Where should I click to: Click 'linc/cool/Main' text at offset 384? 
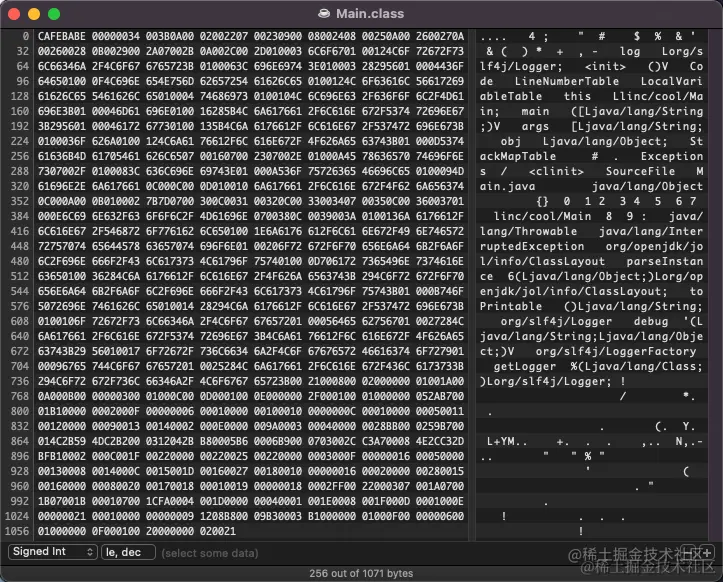(542, 216)
